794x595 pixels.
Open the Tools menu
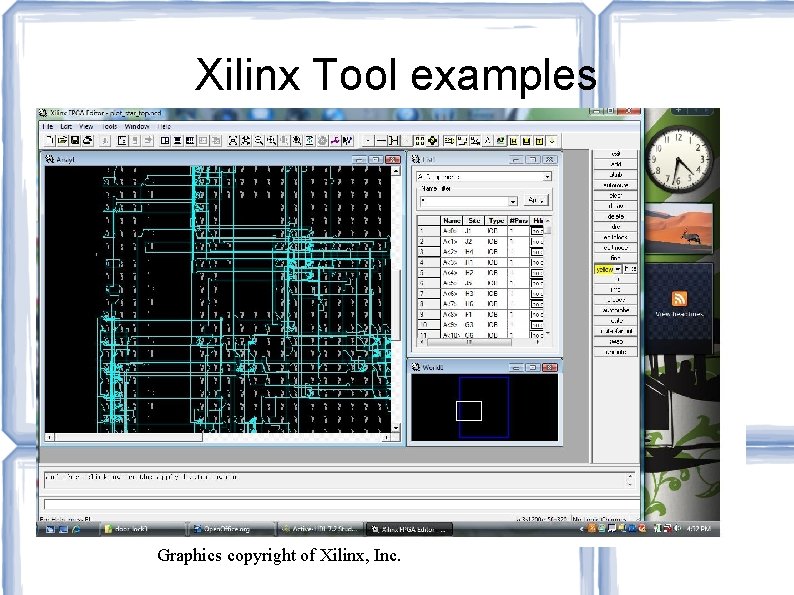[x=109, y=126]
